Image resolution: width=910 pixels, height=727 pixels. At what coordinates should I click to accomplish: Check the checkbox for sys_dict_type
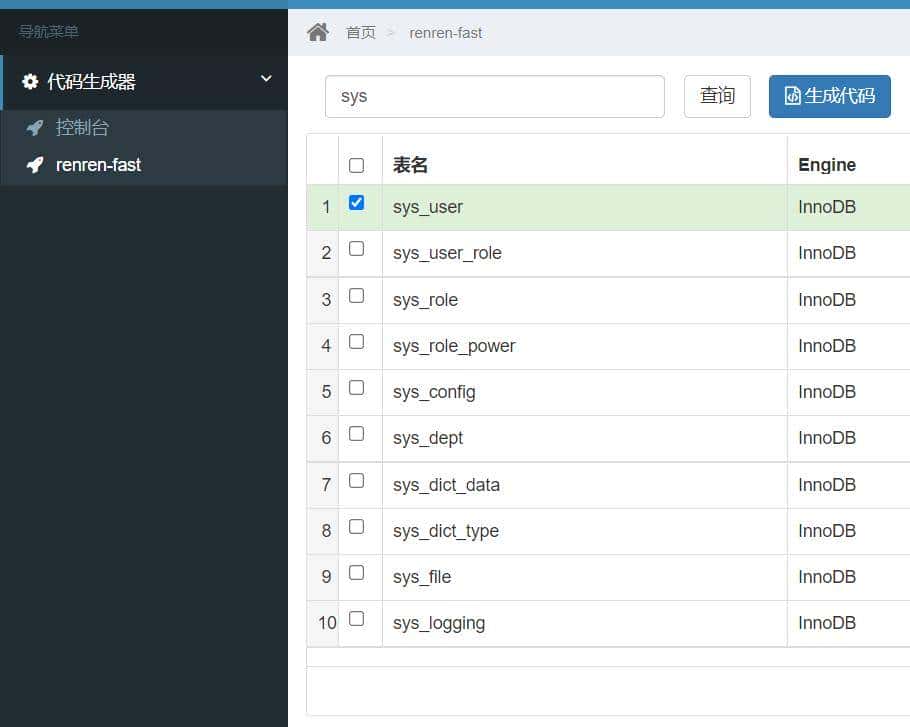(356, 525)
